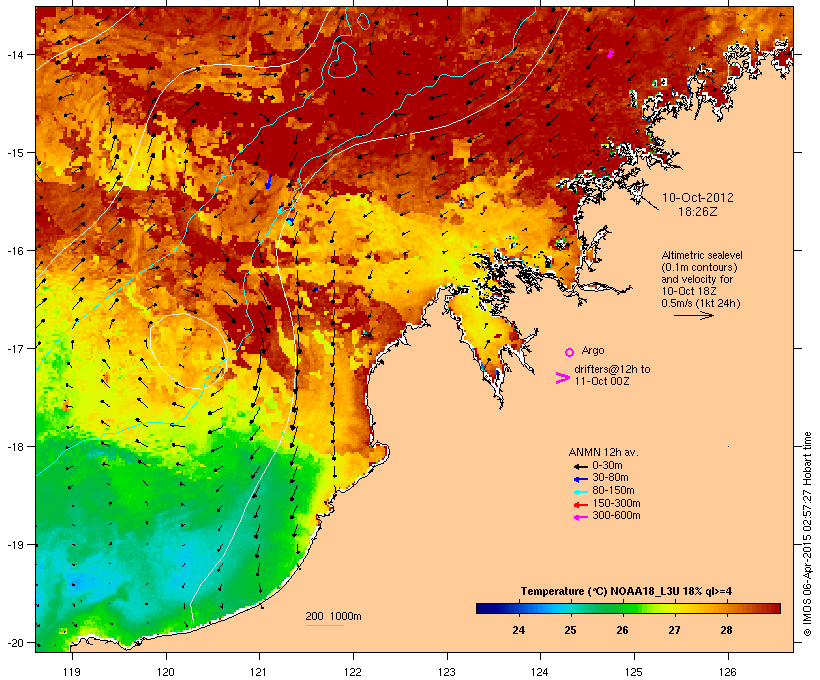The height and width of the screenshot is (680, 820).
Task: Click the latitude axis label -20
Action: tap(14, 643)
